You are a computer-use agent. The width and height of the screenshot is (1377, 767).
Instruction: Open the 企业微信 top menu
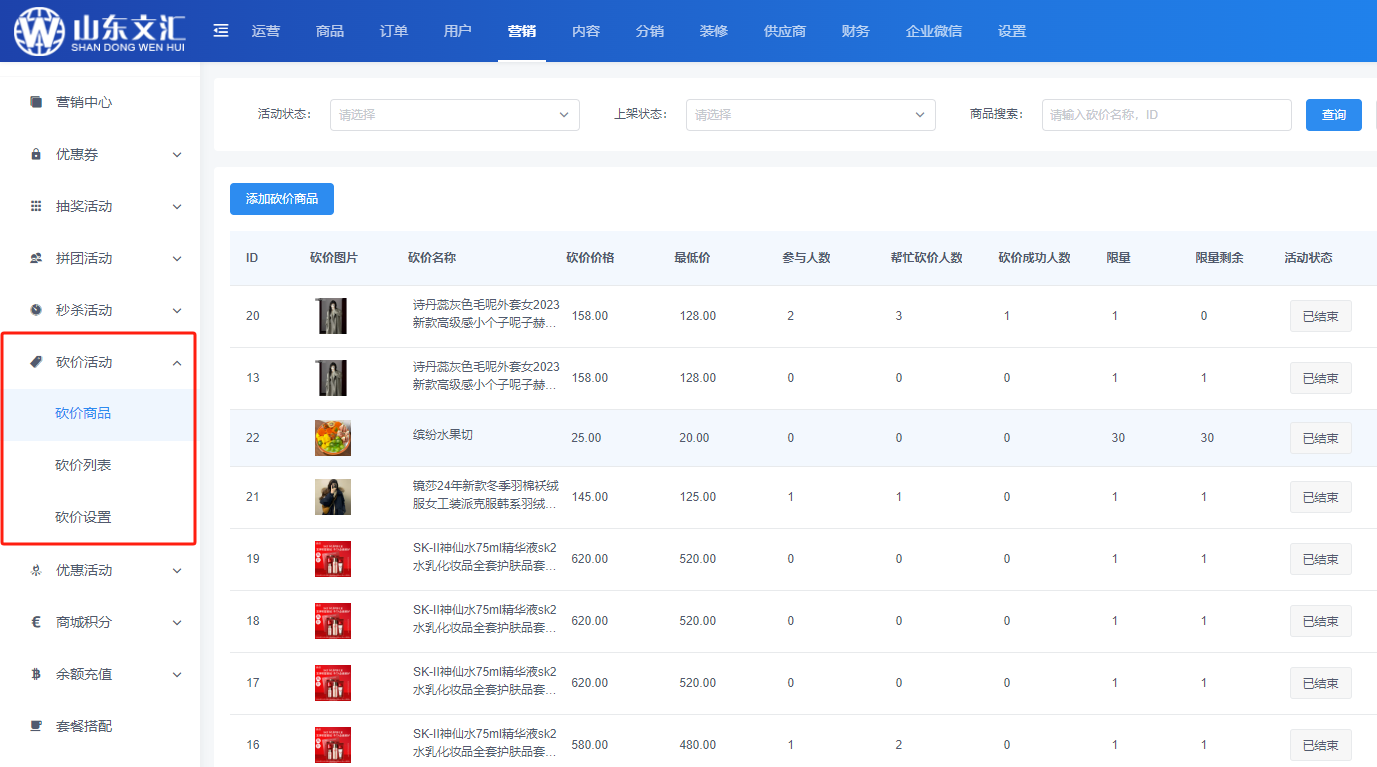[934, 31]
